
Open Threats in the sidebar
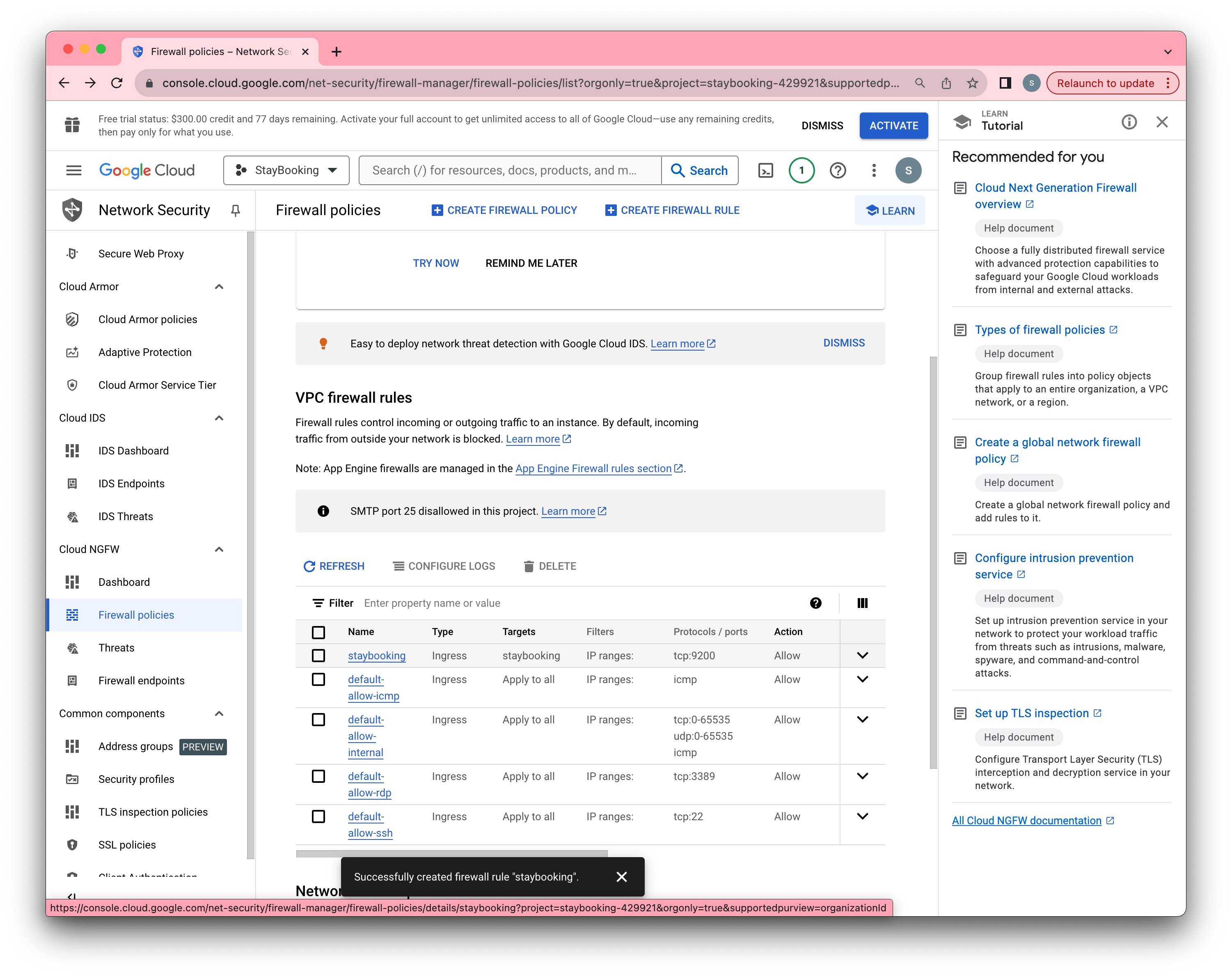117,648
